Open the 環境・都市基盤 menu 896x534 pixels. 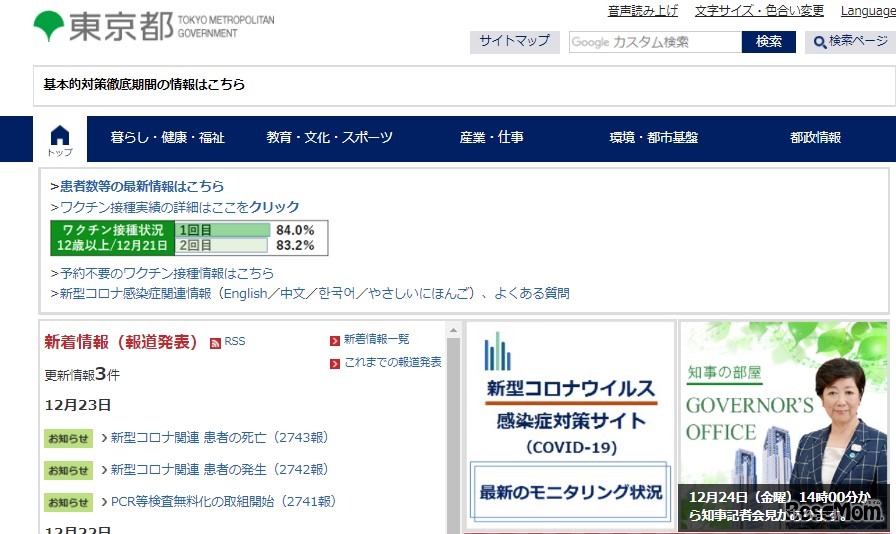653,138
